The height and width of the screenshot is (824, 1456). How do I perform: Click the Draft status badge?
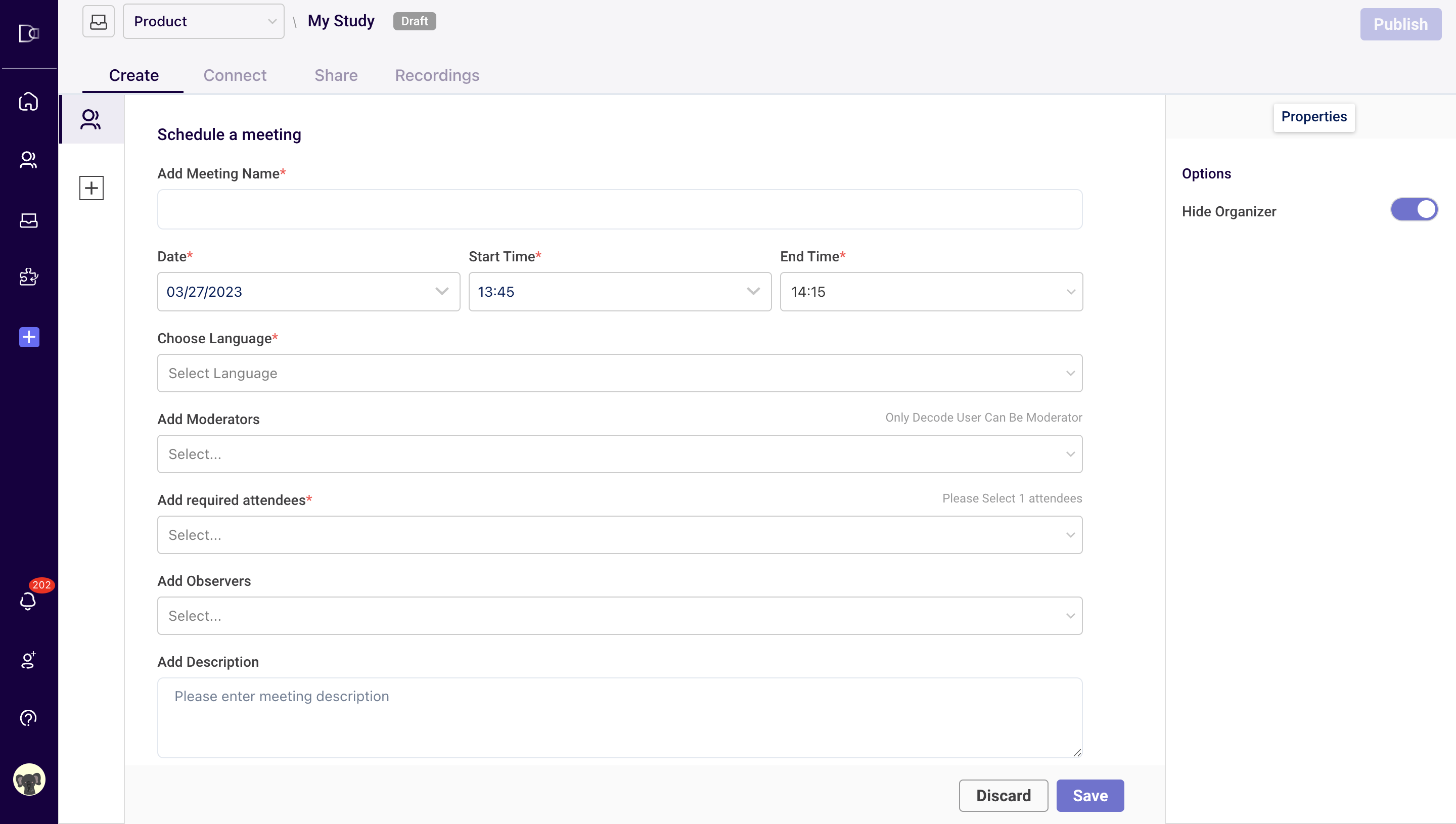point(414,22)
